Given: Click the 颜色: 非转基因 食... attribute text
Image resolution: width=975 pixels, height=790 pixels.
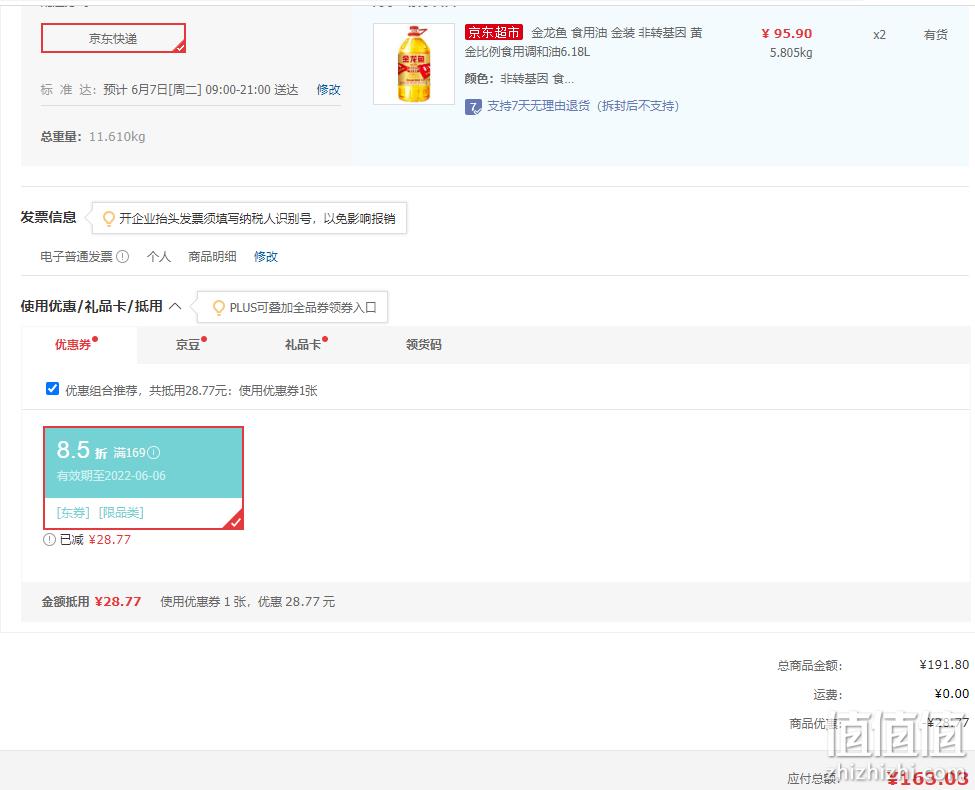Looking at the screenshot, I should point(519,78).
